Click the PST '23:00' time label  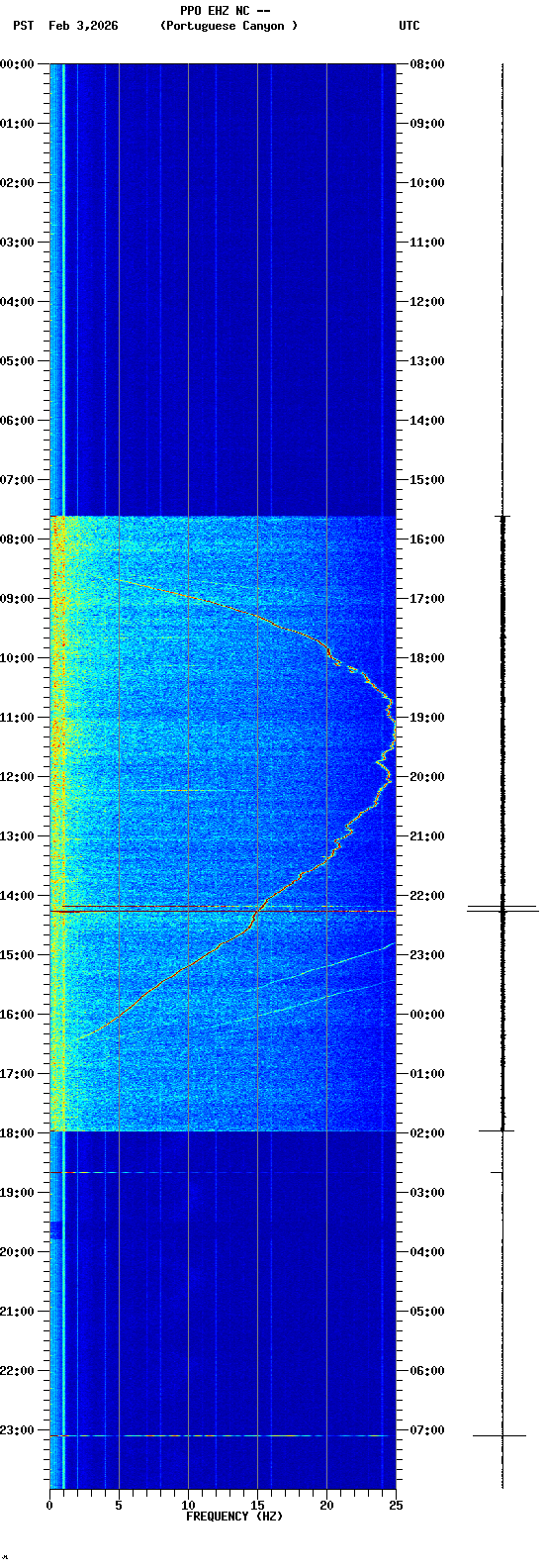(17, 1430)
